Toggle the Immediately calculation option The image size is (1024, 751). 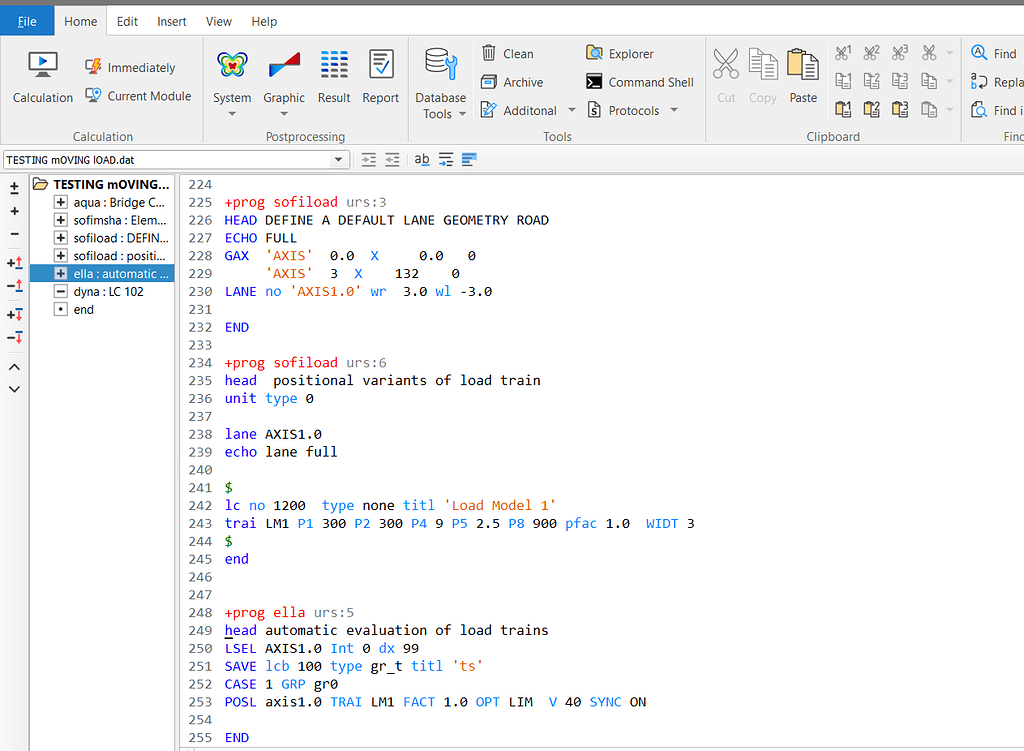(130, 68)
